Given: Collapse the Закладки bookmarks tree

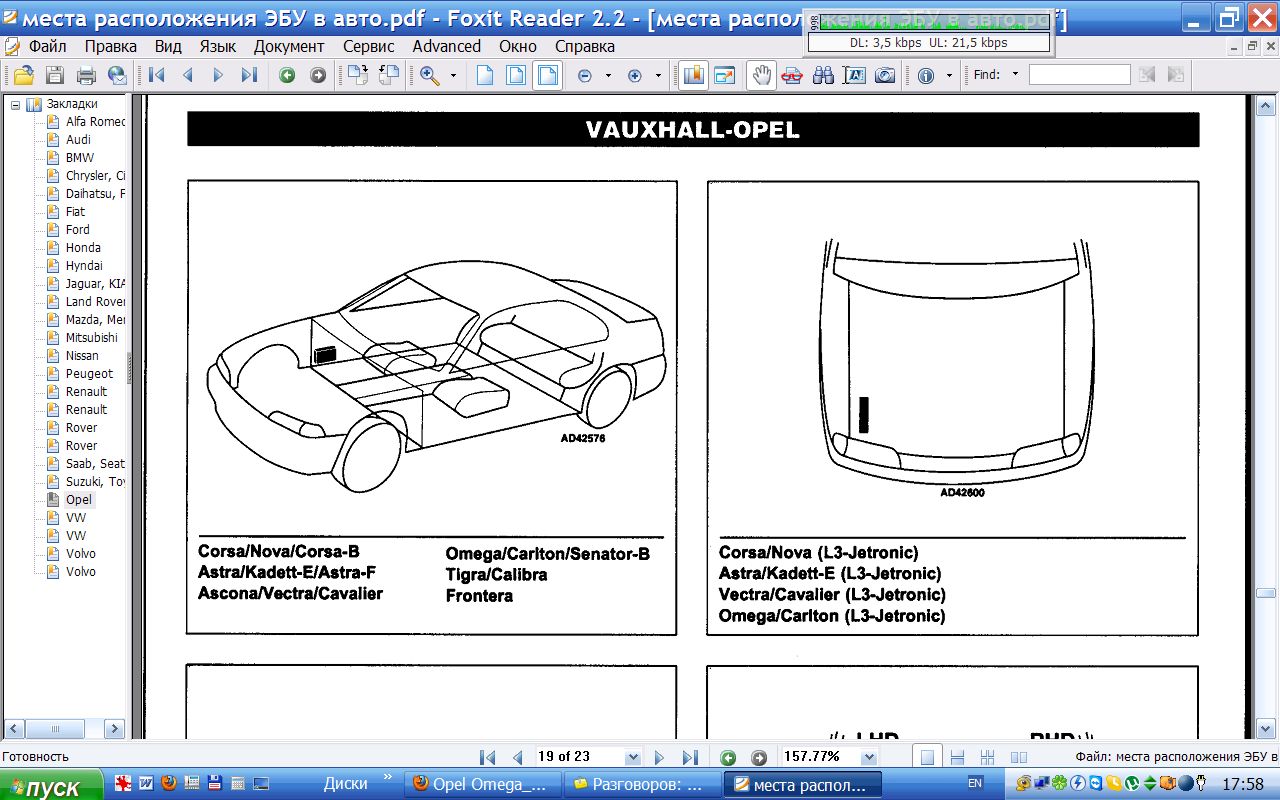Looking at the screenshot, I should coord(16,104).
